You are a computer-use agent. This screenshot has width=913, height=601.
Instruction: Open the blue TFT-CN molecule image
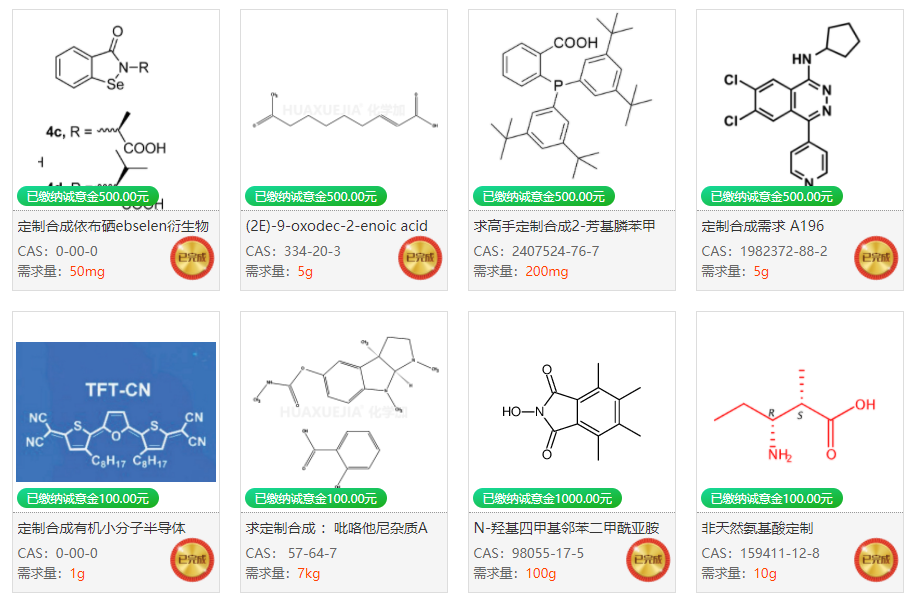(116, 412)
